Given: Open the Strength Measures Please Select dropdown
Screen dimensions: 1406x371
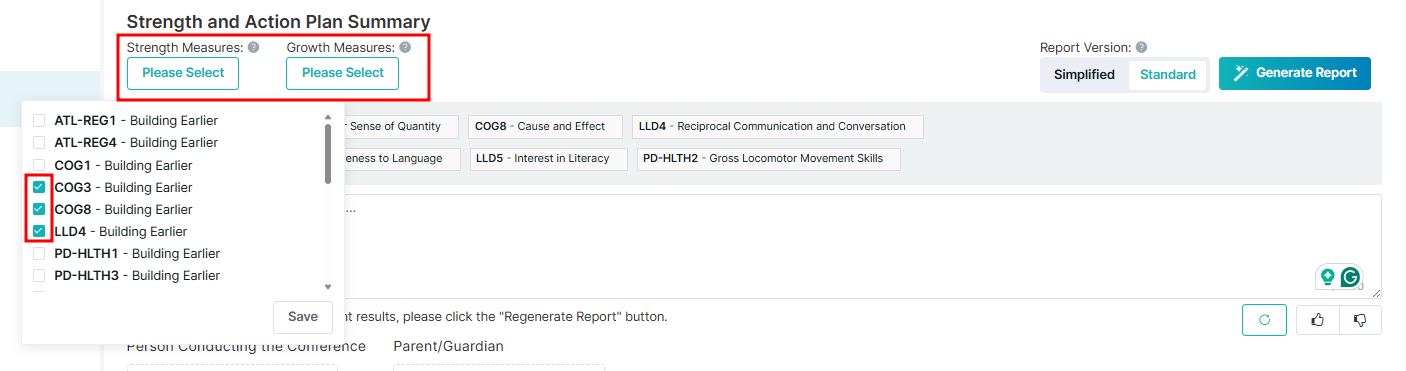Looking at the screenshot, I should click(x=183, y=73).
